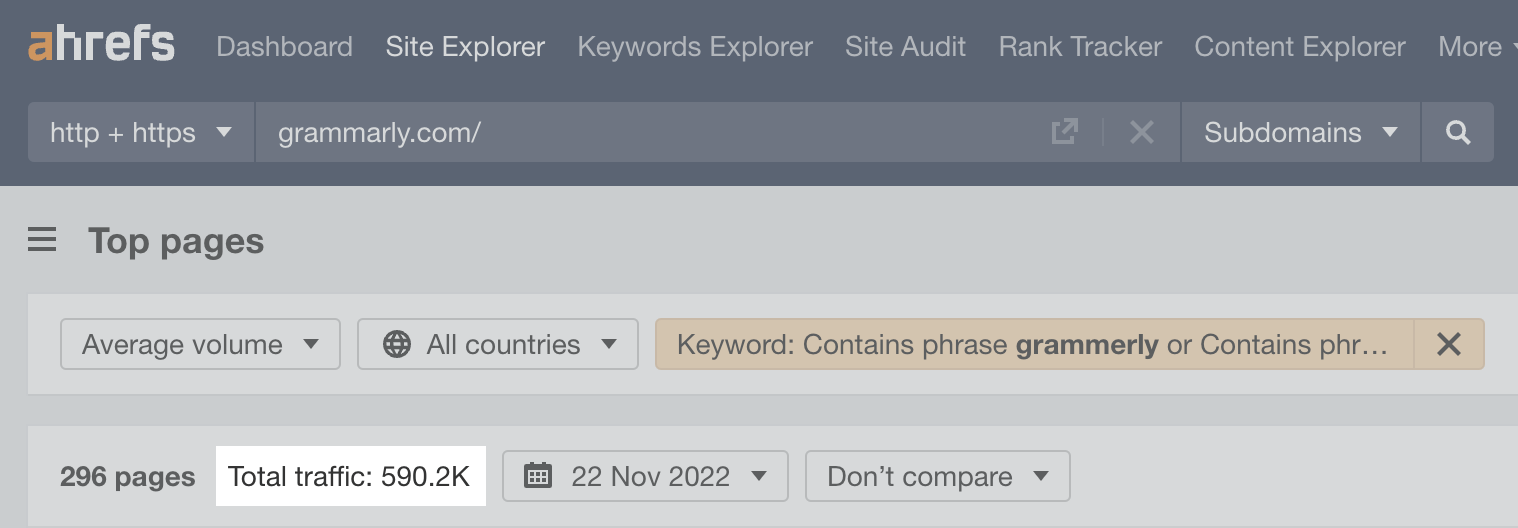Open the All countries dropdown
Viewport: 1518px width, 528px height.
click(x=498, y=344)
